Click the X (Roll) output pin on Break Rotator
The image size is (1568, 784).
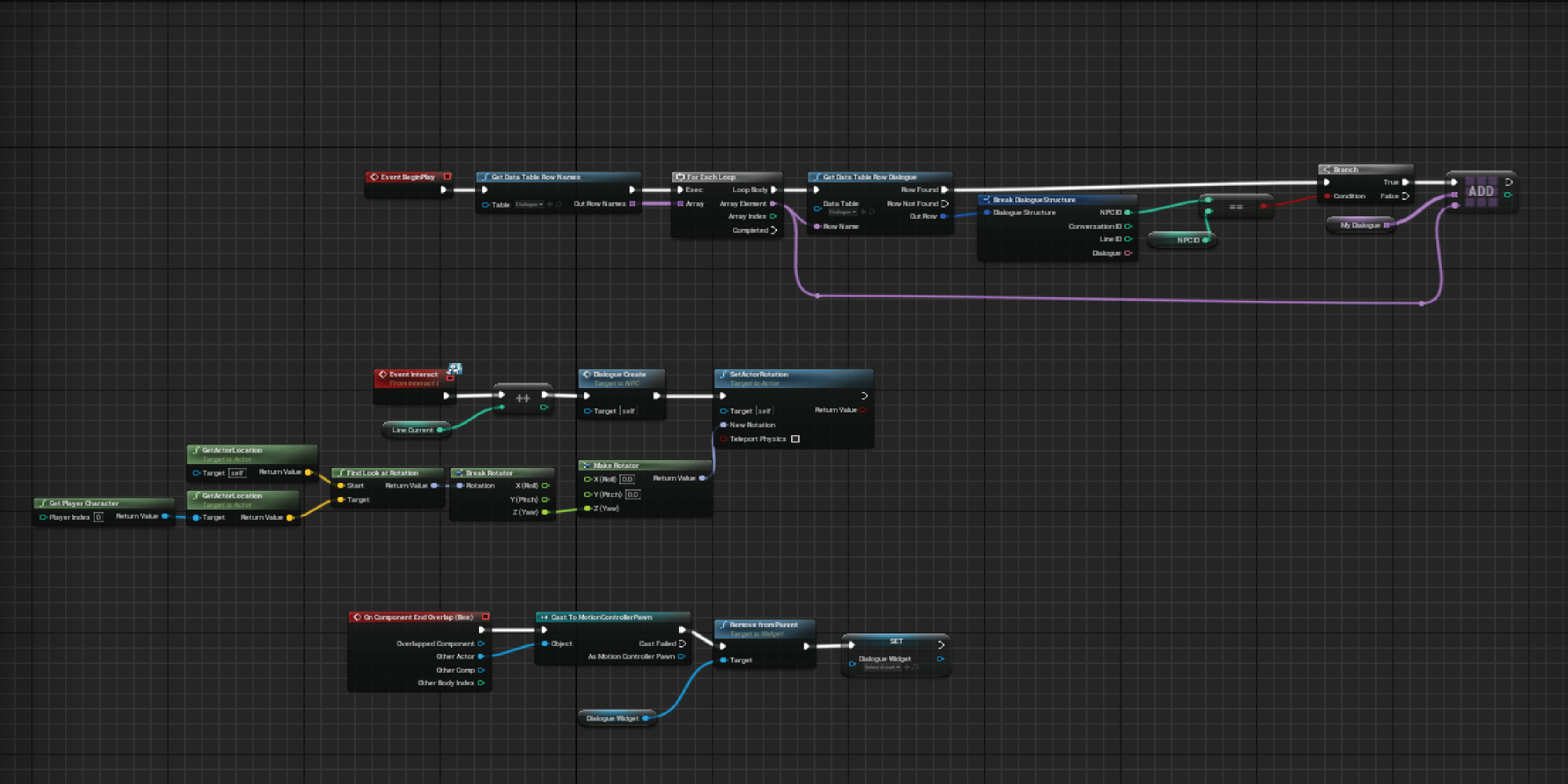(545, 486)
